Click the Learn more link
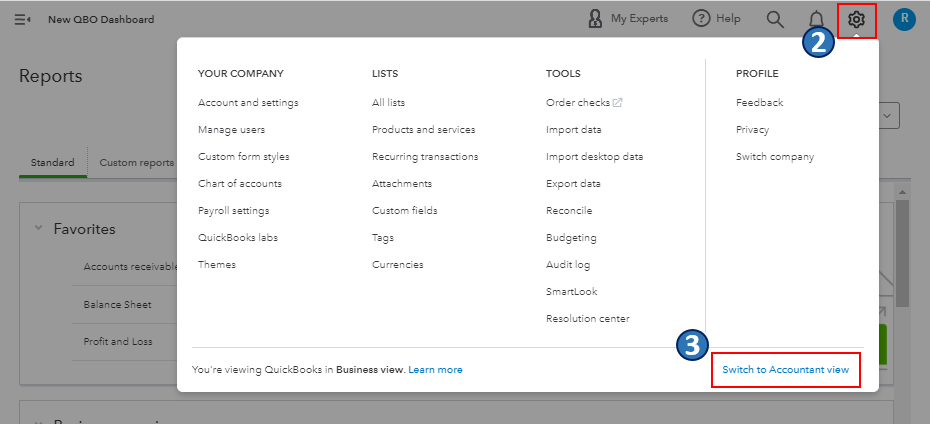 point(435,369)
